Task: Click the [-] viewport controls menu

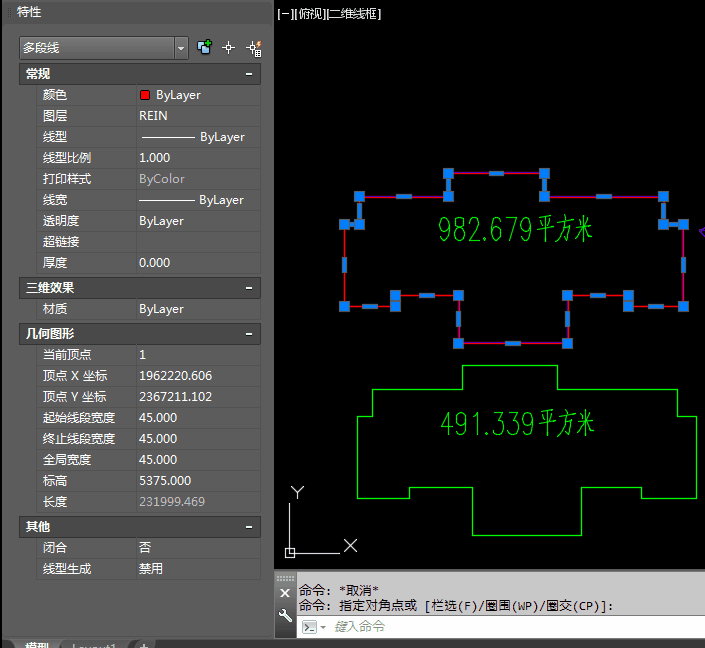Action: 285,14
